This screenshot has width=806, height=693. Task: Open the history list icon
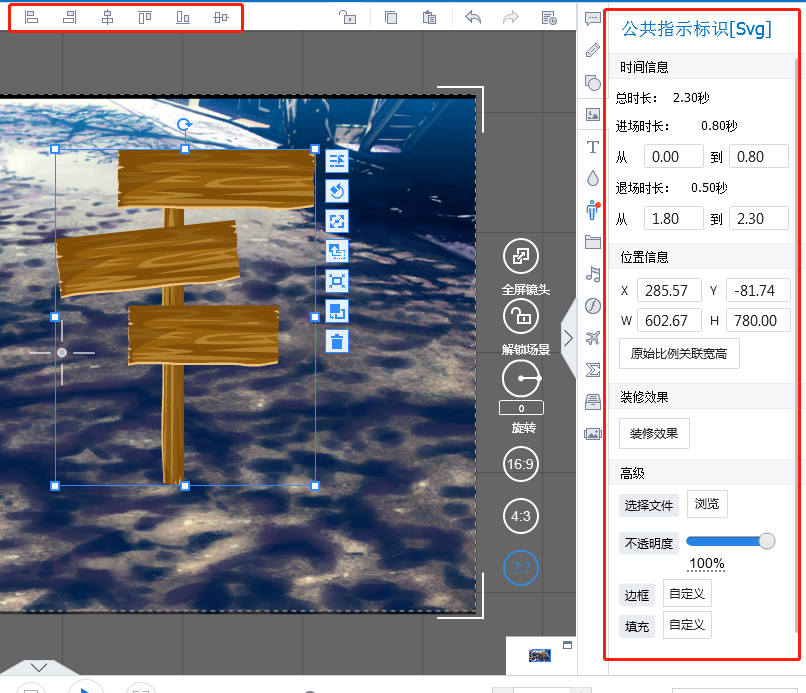(549, 17)
